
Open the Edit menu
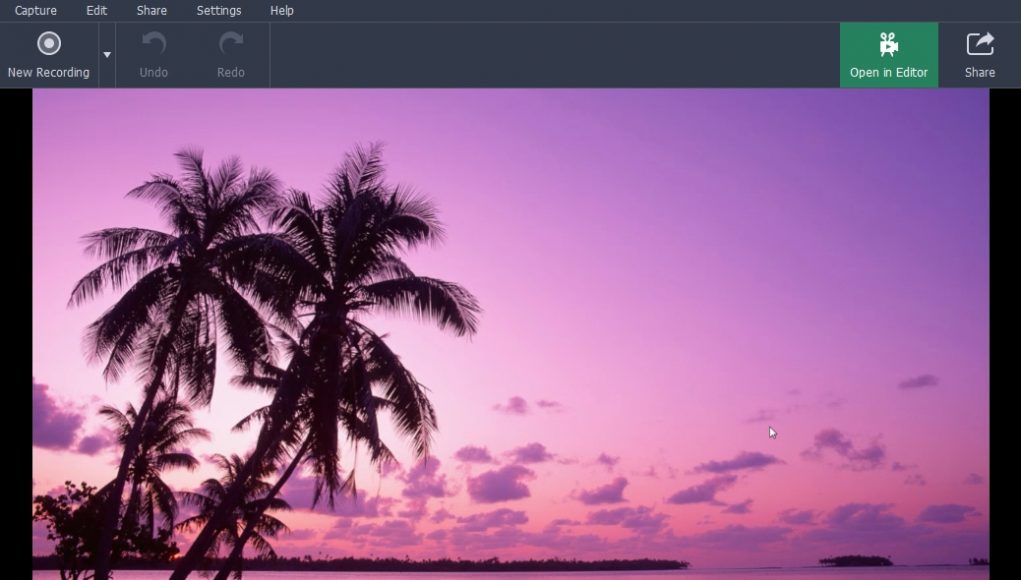tap(96, 10)
